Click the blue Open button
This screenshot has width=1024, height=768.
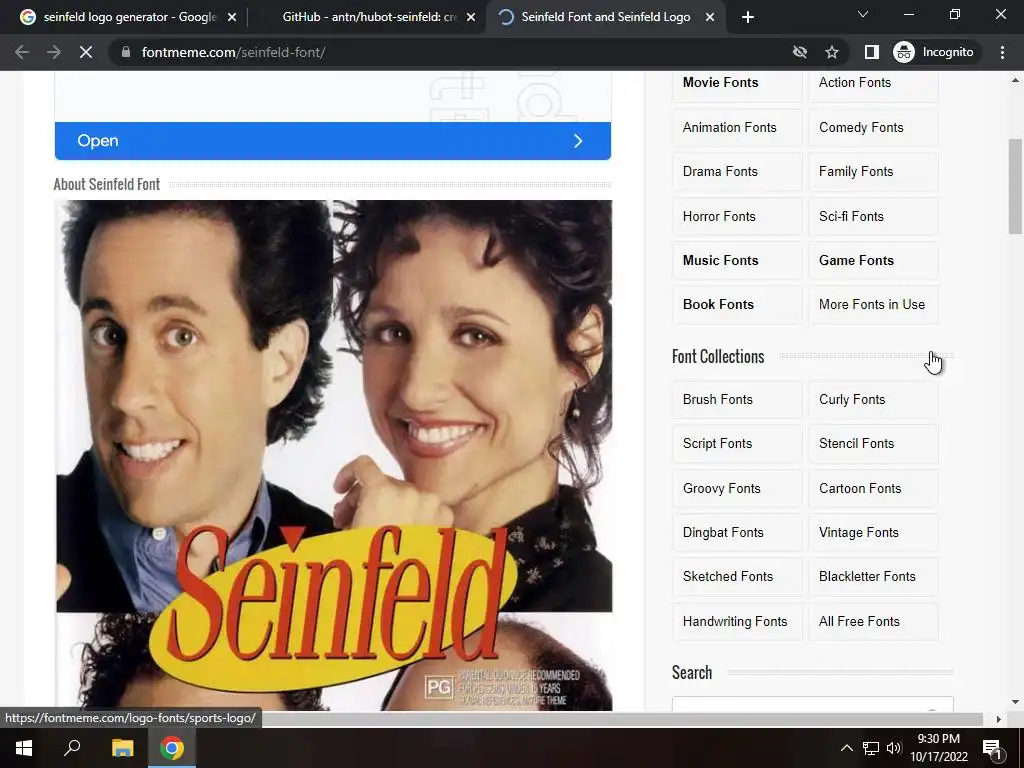click(x=332, y=140)
